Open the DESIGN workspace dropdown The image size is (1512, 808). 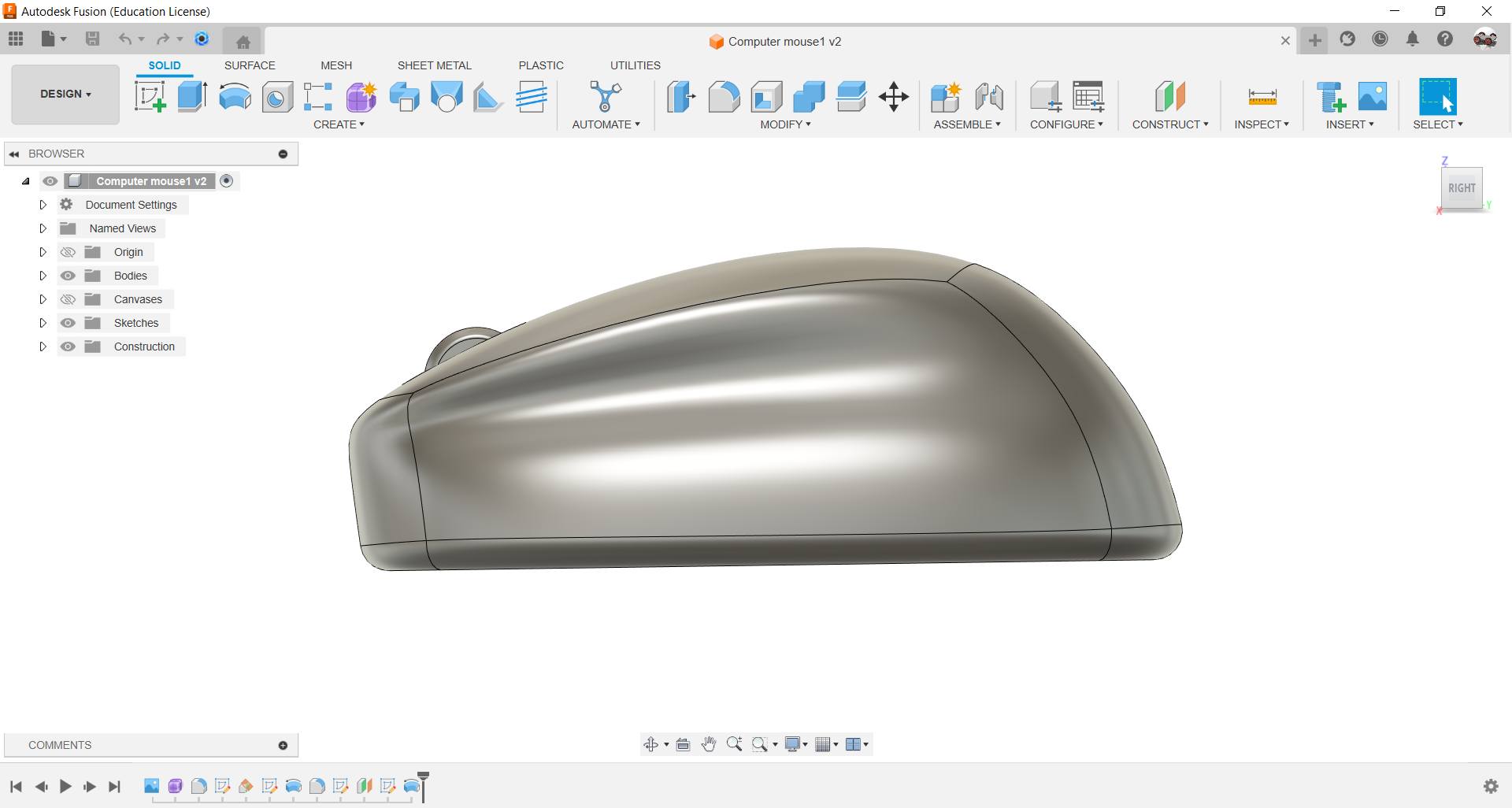tap(65, 94)
